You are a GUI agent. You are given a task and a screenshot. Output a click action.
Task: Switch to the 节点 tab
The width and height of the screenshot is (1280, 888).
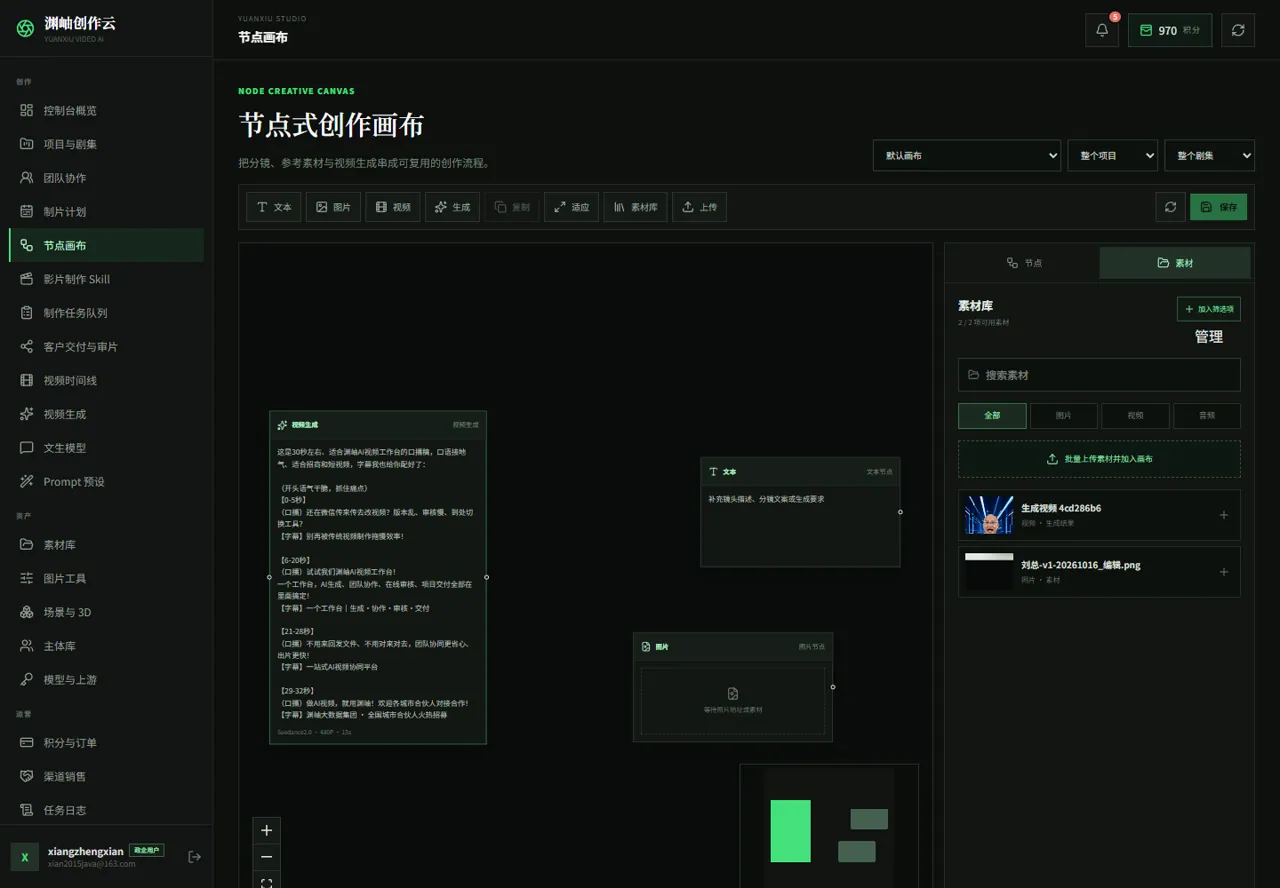(x=1024, y=263)
